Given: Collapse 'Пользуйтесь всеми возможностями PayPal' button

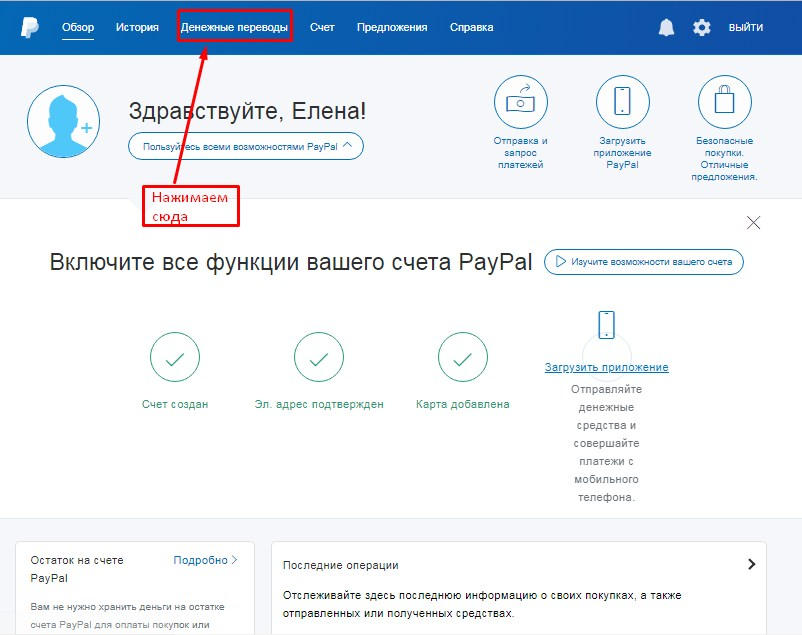Looking at the screenshot, I should coord(246,146).
